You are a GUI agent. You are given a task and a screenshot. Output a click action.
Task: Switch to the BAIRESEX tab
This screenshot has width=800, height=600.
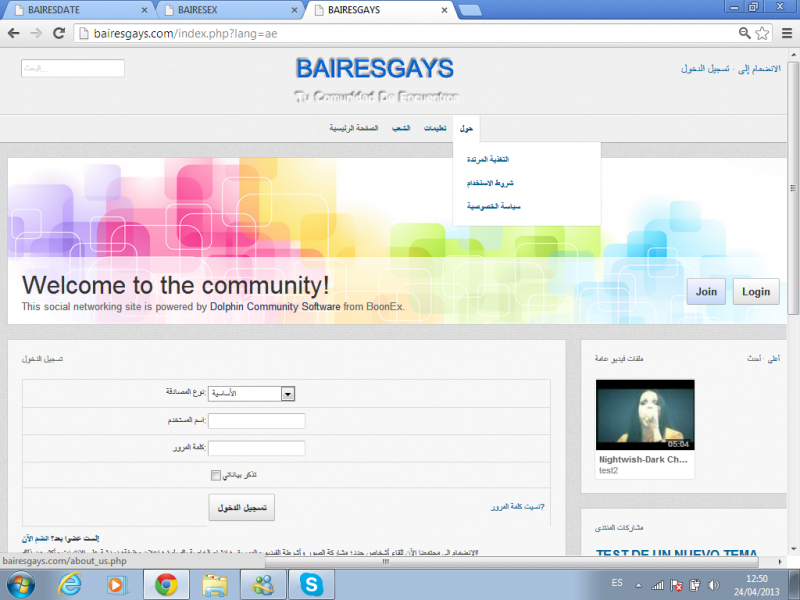pyautogui.click(x=230, y=10)
